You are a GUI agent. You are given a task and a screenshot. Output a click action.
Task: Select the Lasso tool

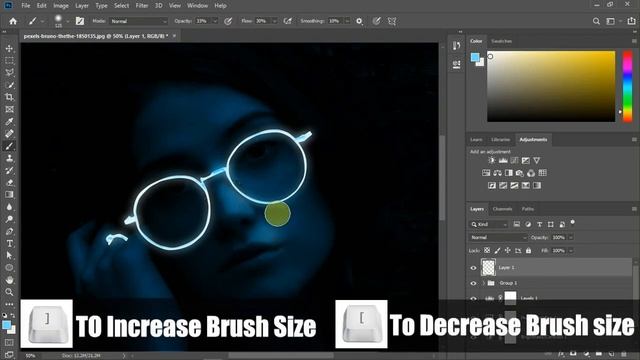[x=9, y=73]
